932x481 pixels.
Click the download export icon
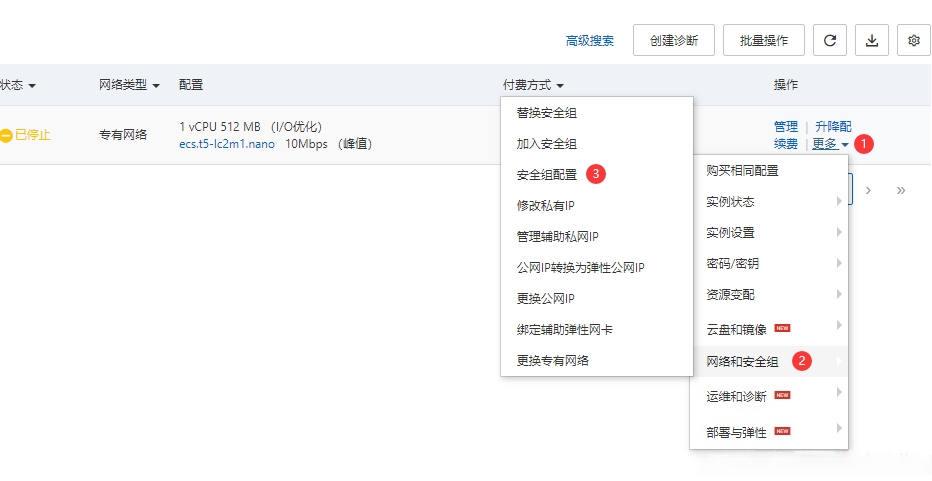point(872,41)
